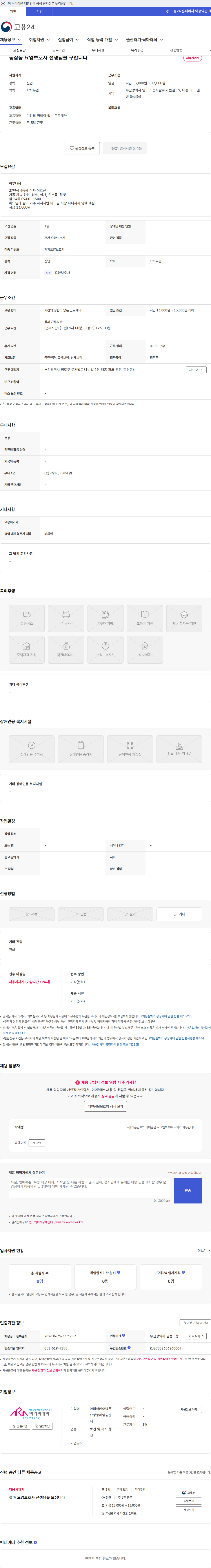The width and height of the screenshot is (211, 1568).
Task: Click the 장애인용 주차장 icon
Action: 32,749
